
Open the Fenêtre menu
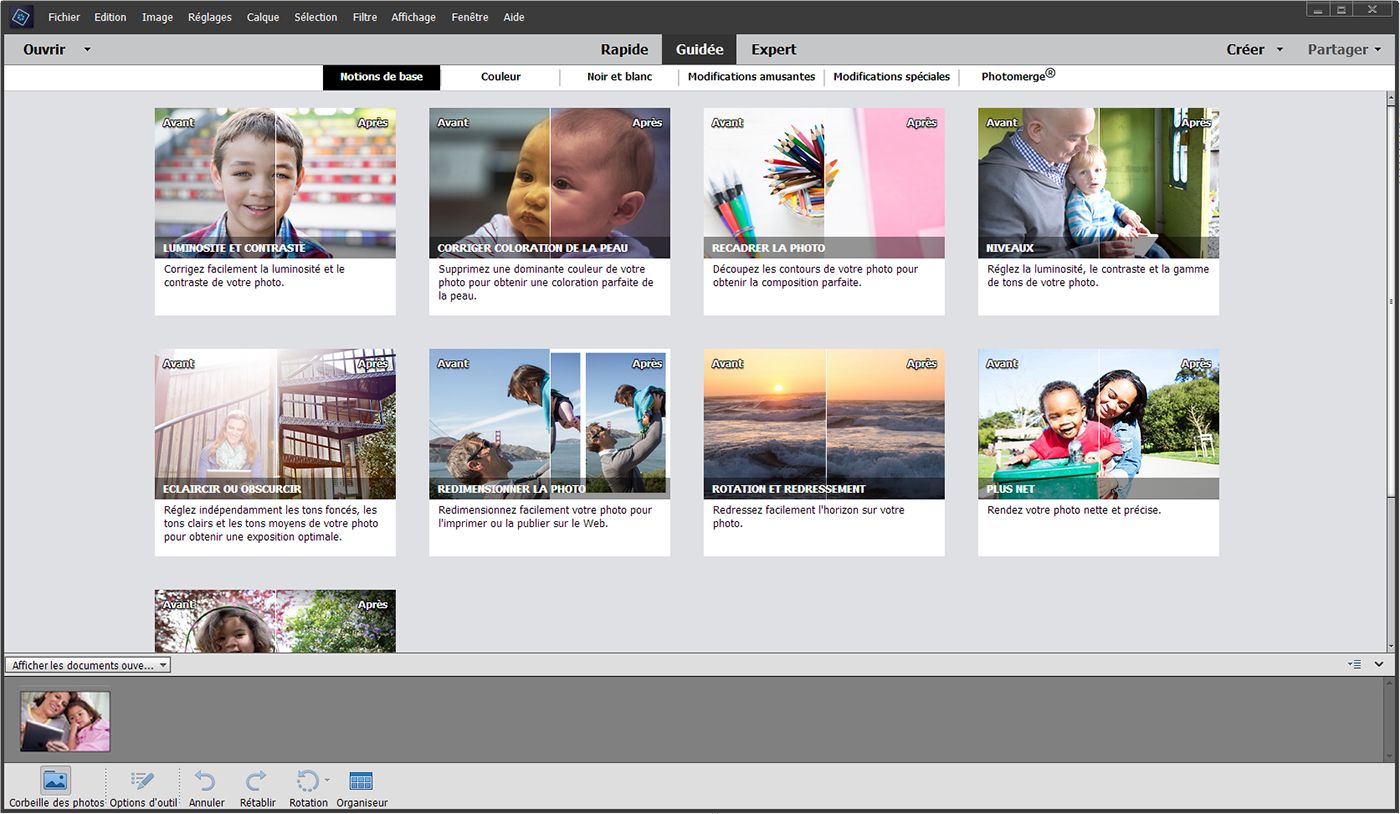click(x=470, y=17)
